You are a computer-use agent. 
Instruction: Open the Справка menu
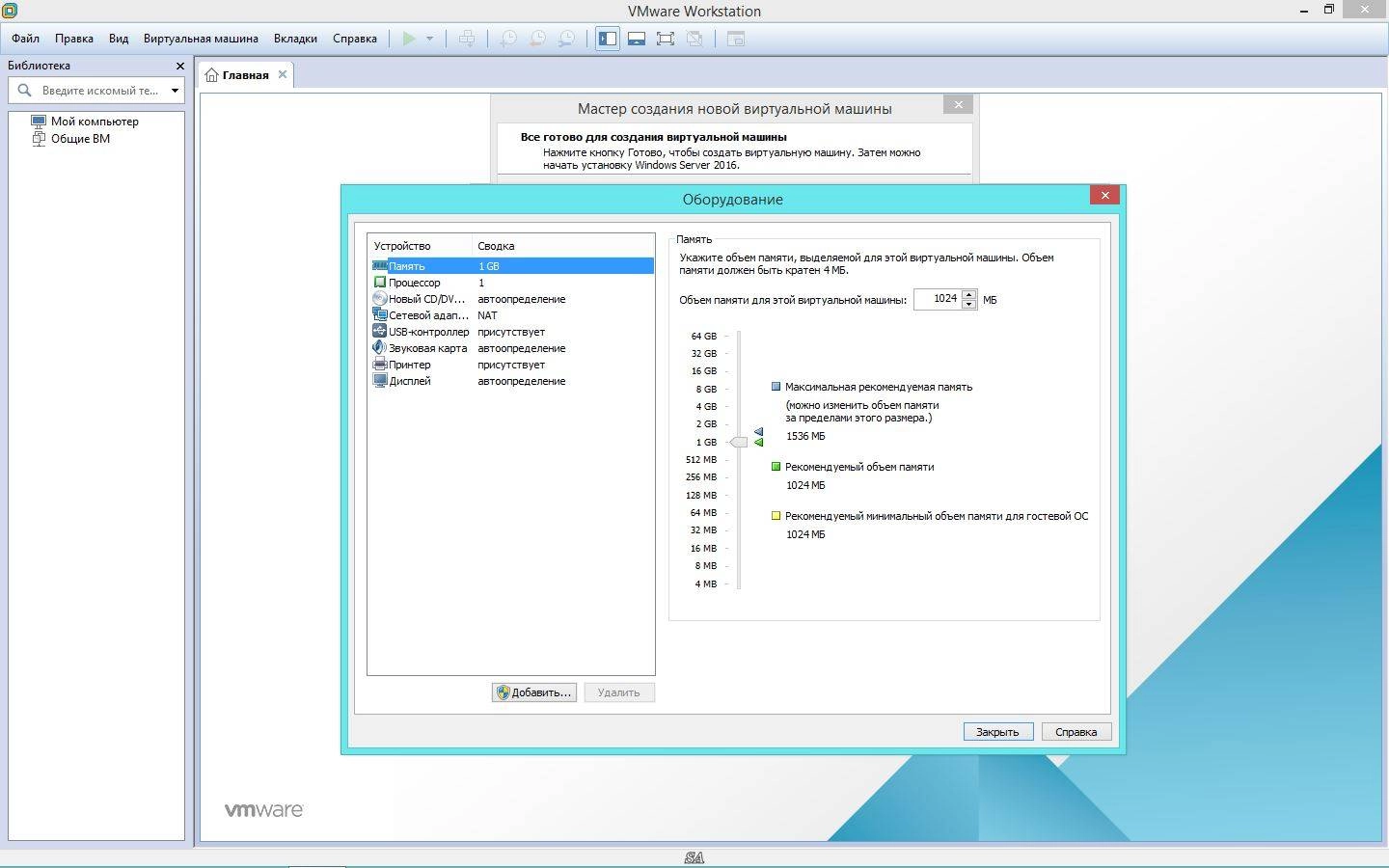pyautogui.click(x=355, y=39)
